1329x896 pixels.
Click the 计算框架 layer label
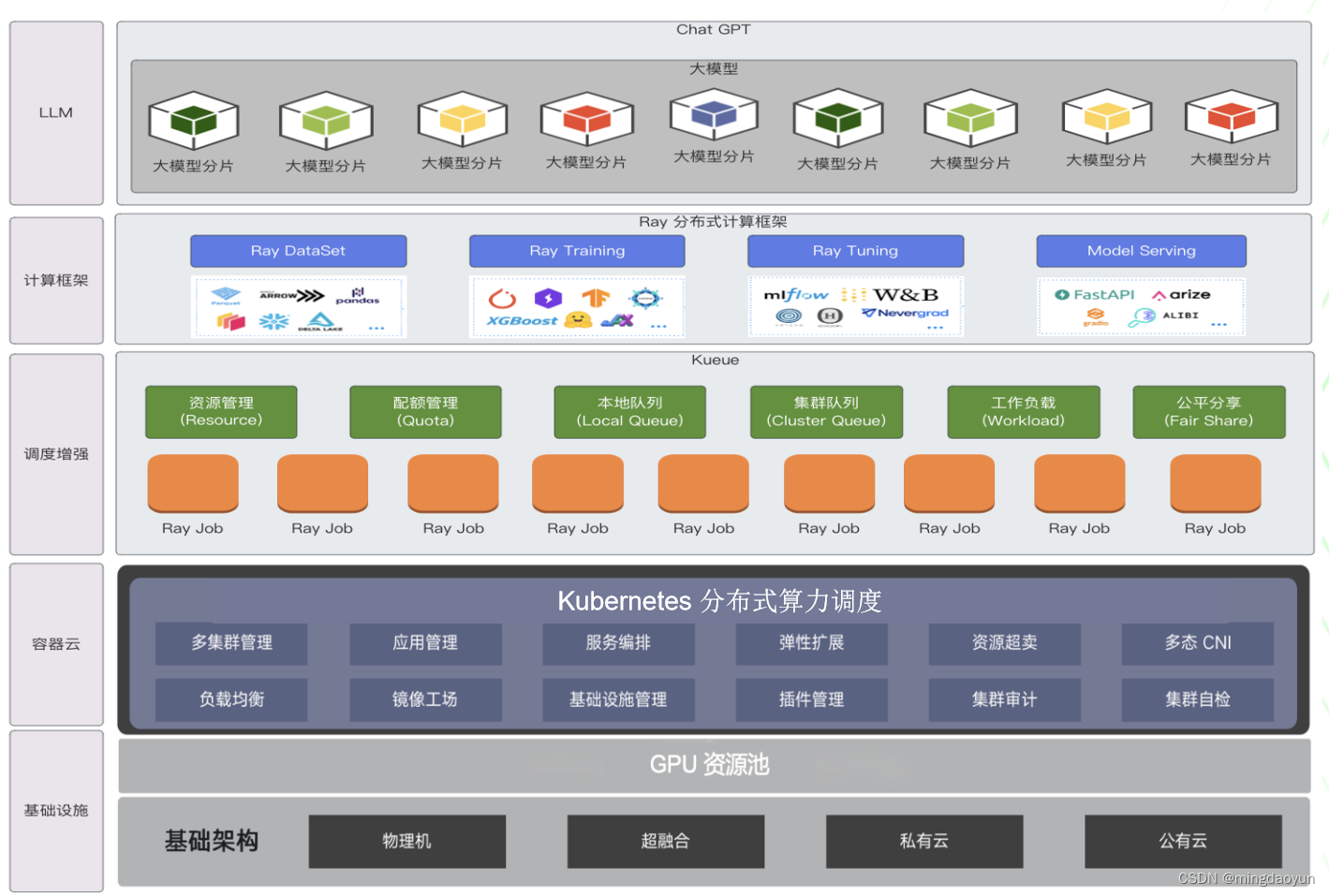(x=56, y=280)
